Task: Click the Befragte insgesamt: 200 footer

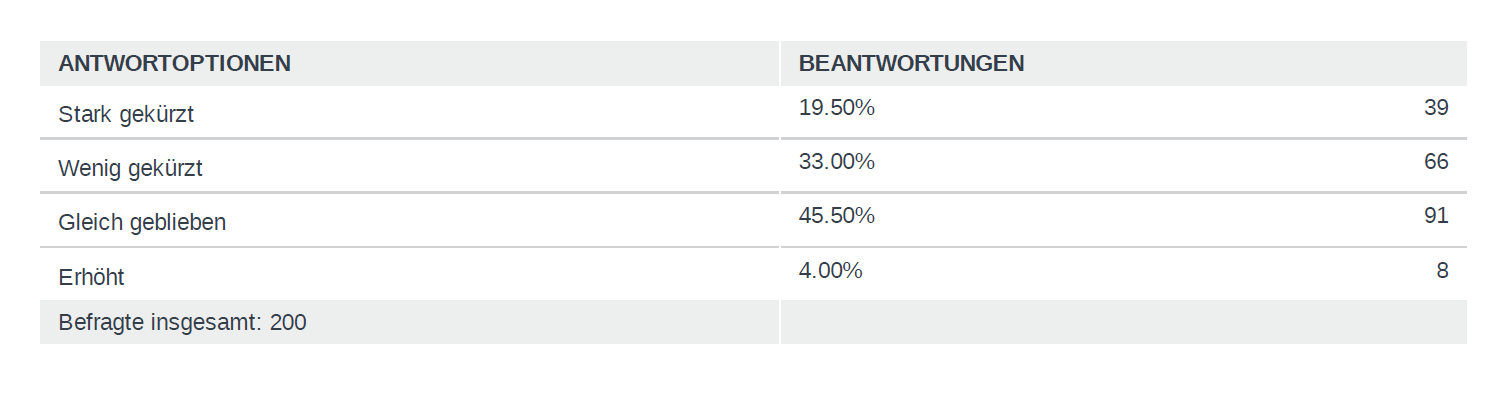Action: pos(183,323)
